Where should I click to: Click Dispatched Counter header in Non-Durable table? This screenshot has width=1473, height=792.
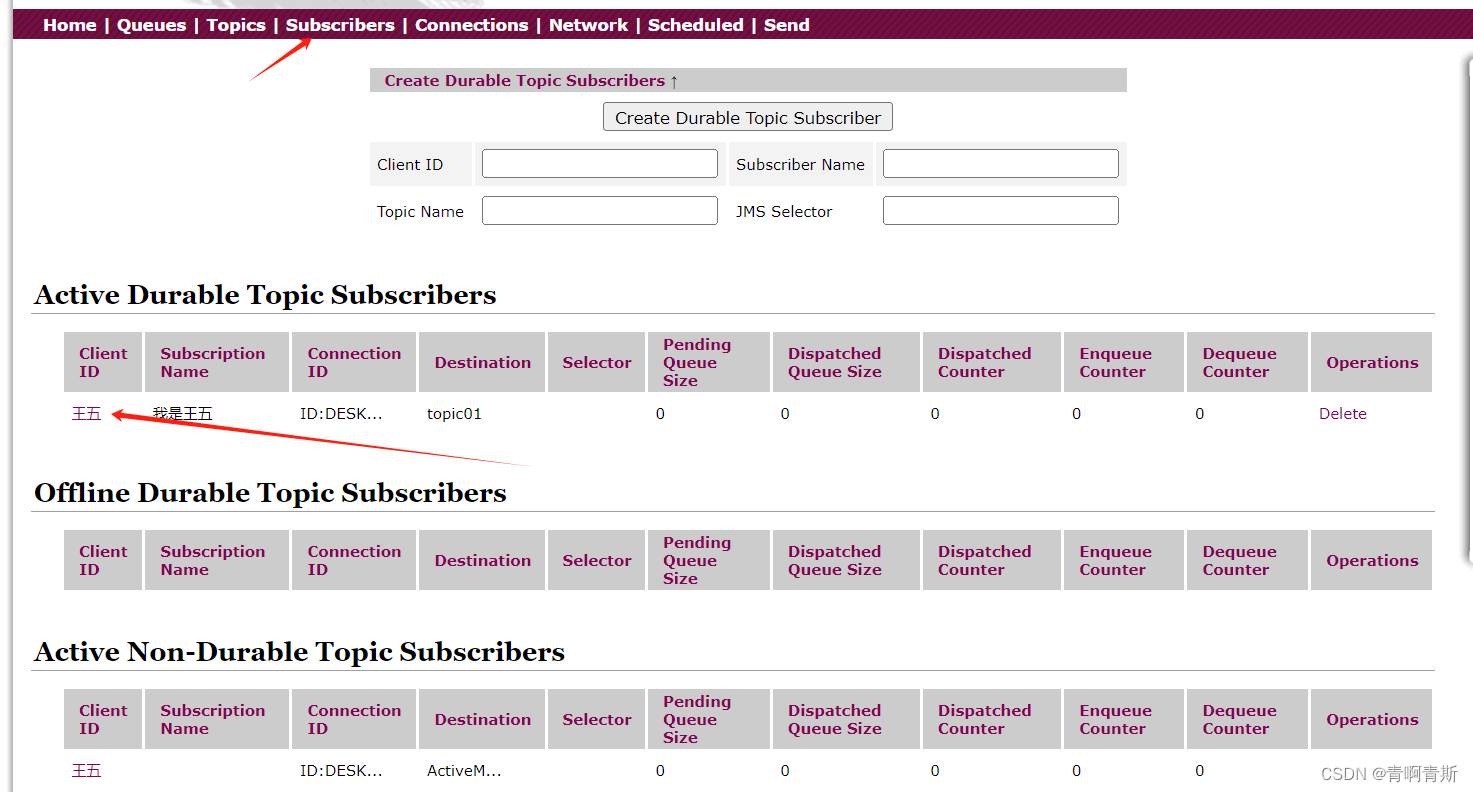992,719
